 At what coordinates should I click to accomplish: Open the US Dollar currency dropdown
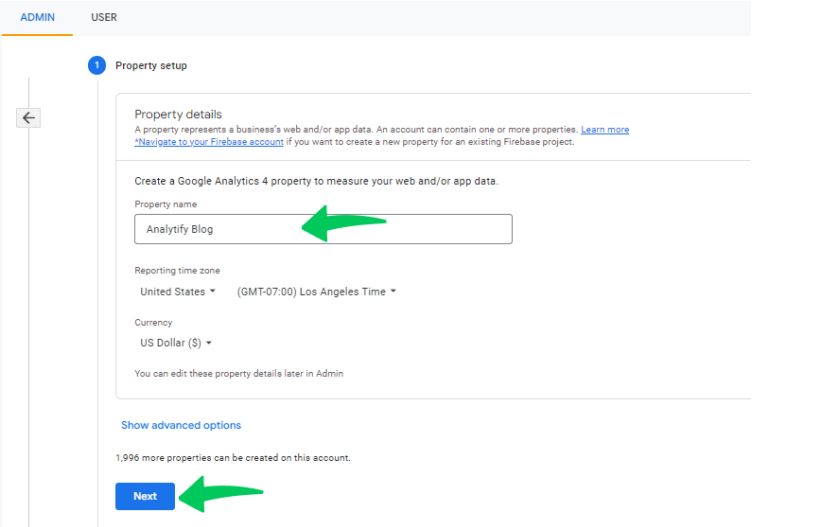tap(176, 343)
